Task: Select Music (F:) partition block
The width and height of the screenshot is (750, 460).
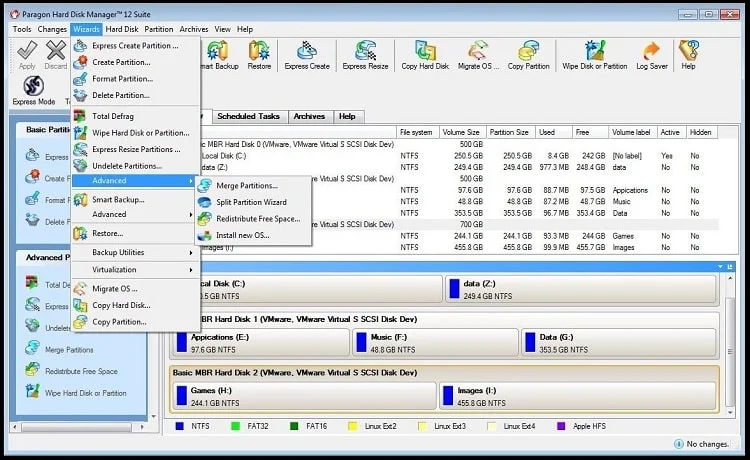Action: point(435,343)
